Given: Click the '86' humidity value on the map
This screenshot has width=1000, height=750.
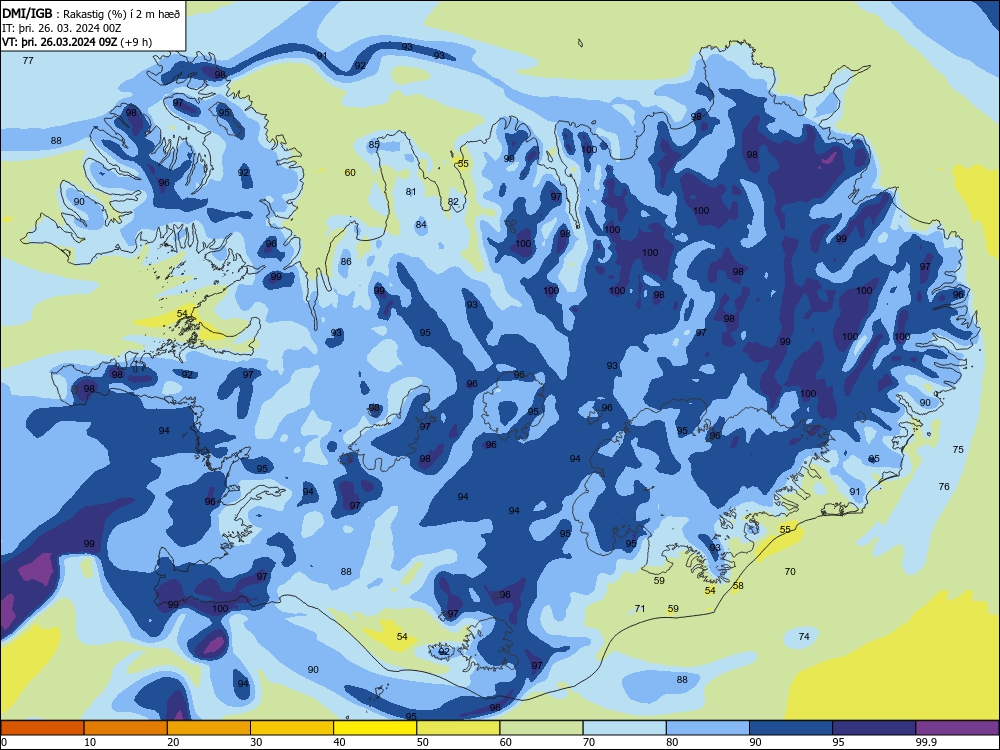Looking at the screenshot, I should 346,261.
